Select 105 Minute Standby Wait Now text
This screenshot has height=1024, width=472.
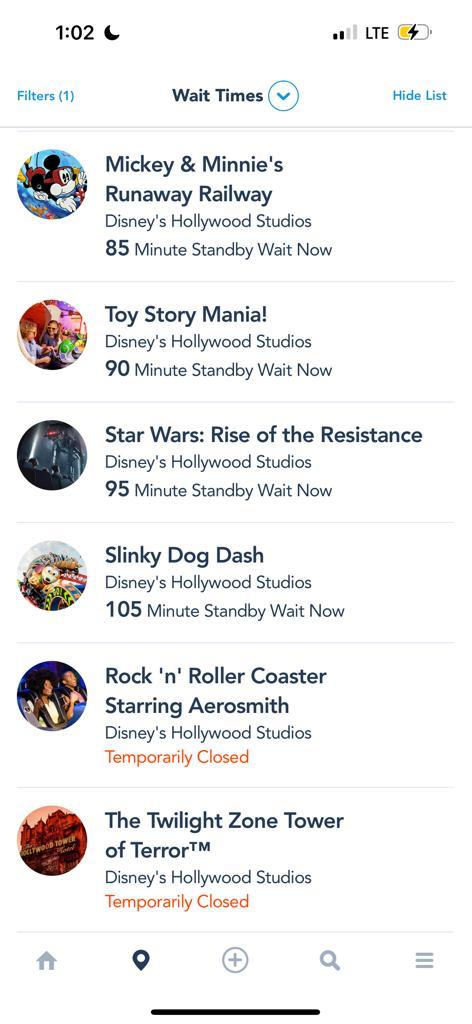225,611
